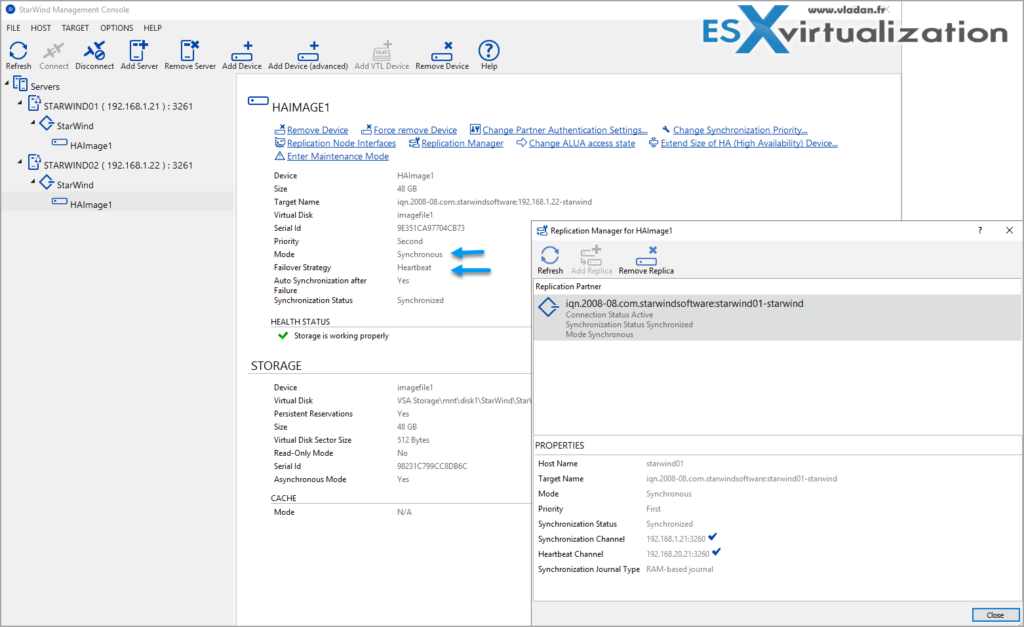Open the TARGET menu
Screen dimensions: 1024x627
[x=75, y=27]
